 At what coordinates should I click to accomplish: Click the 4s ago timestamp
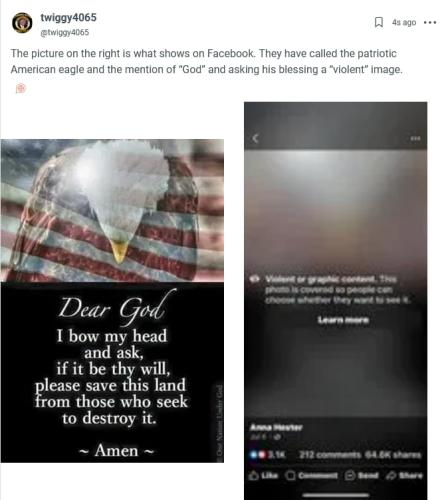pos(404,22)
